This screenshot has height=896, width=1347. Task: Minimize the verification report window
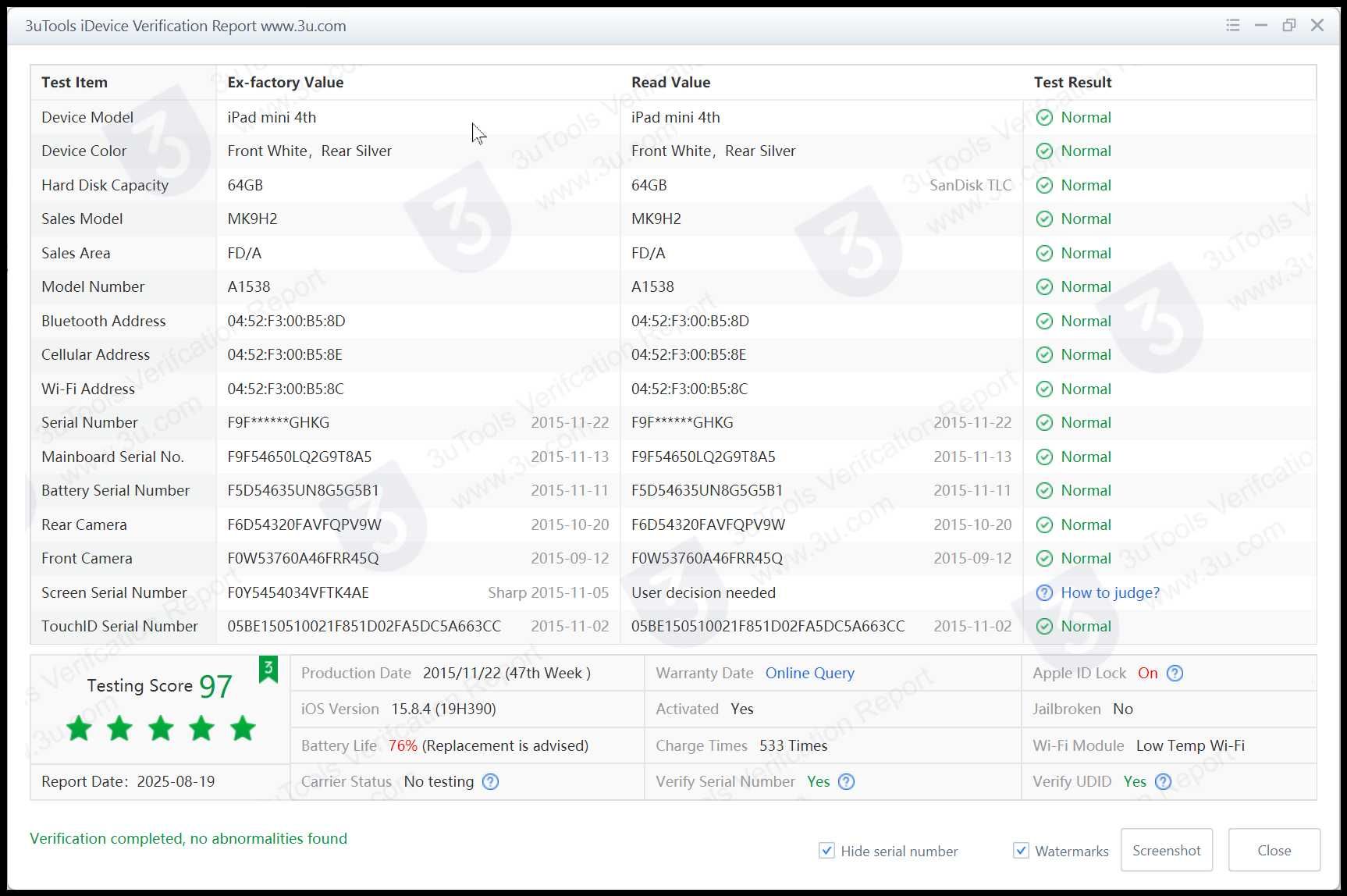point(1260,25)
